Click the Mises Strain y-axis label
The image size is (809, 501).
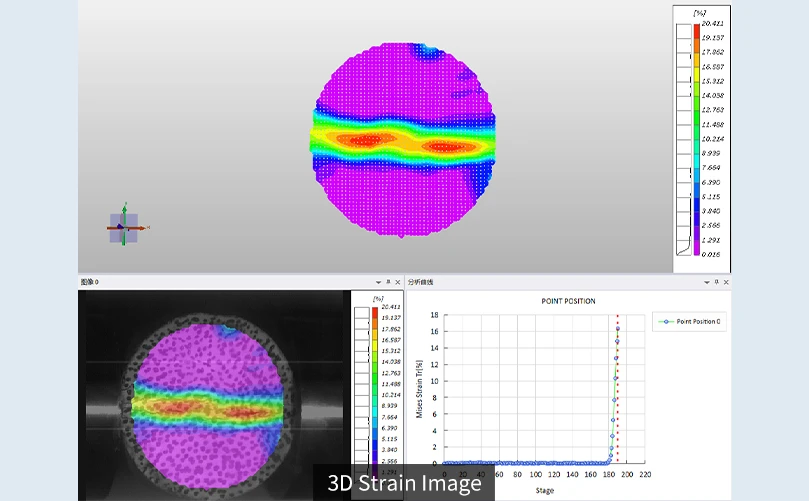420,388
